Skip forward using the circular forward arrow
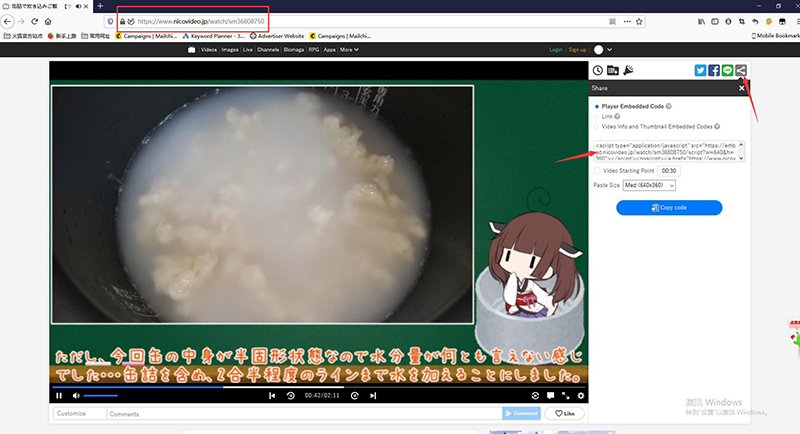 (355, 396)
